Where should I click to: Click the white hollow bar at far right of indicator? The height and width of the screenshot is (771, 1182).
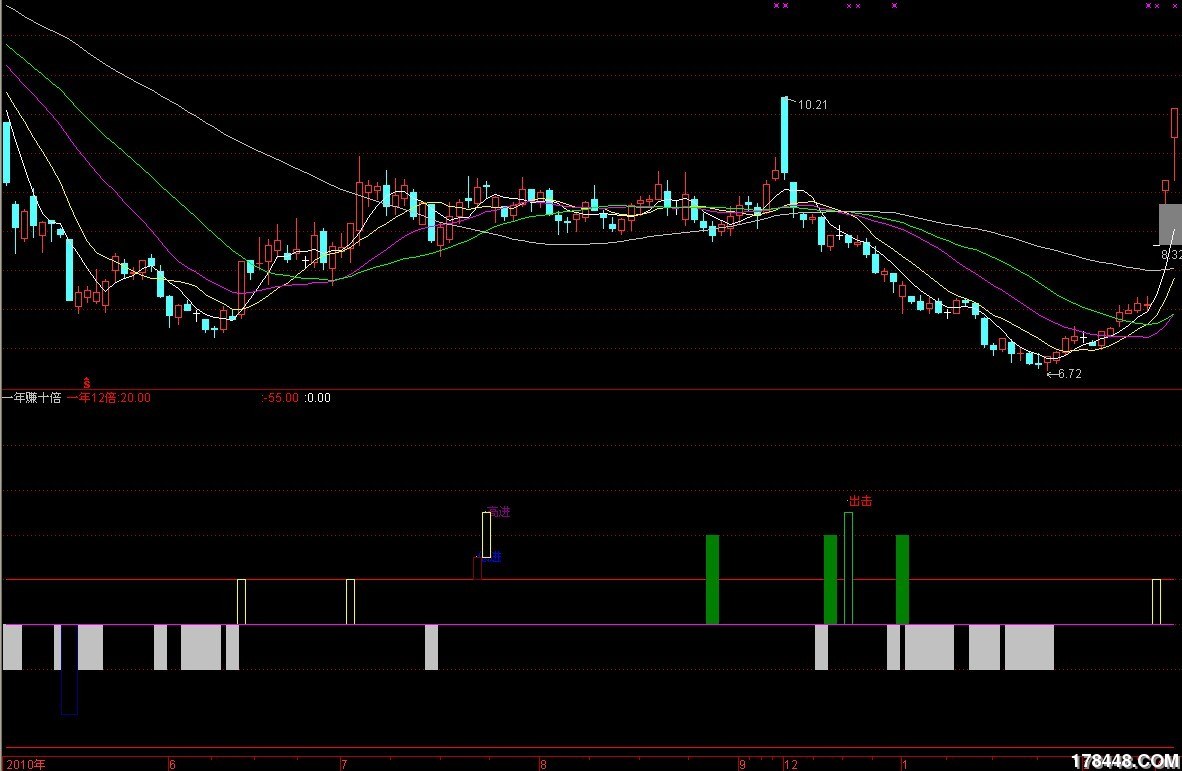click(1156, 601)
